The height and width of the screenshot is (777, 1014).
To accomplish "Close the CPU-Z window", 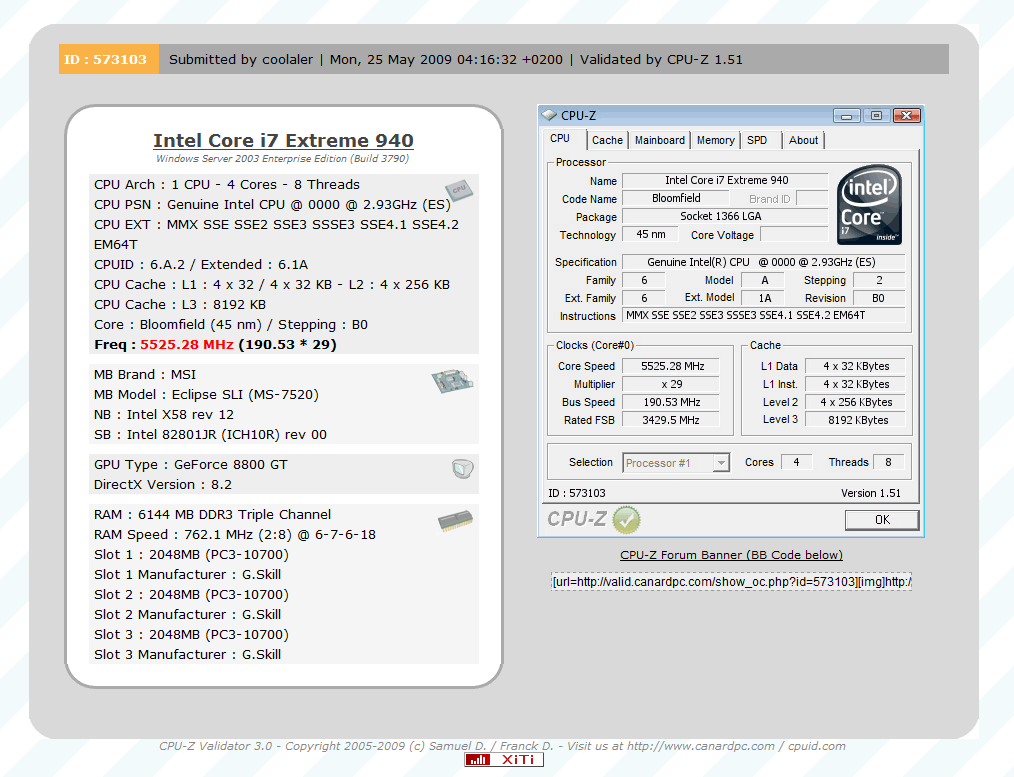I will click(907, 116).
